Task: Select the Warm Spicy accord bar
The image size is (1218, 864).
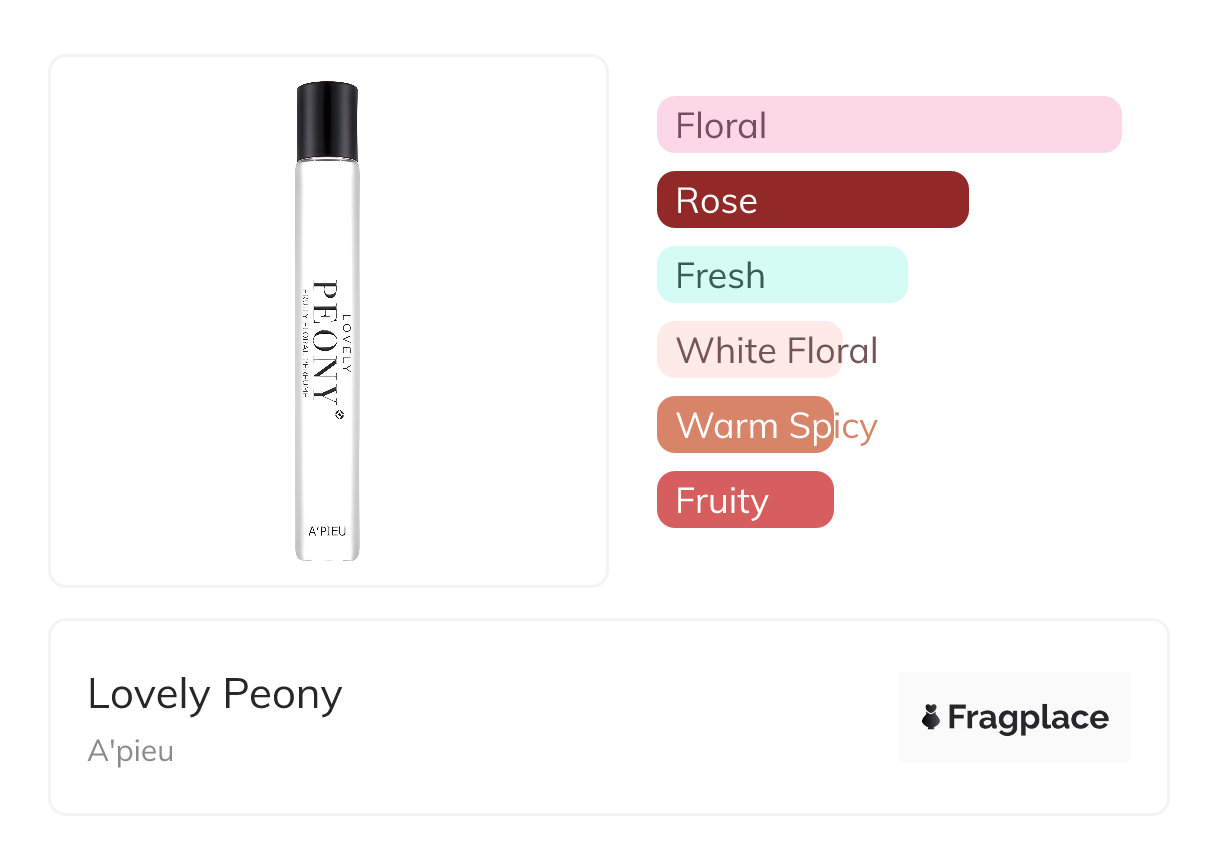Action: [x=745, y=425]
